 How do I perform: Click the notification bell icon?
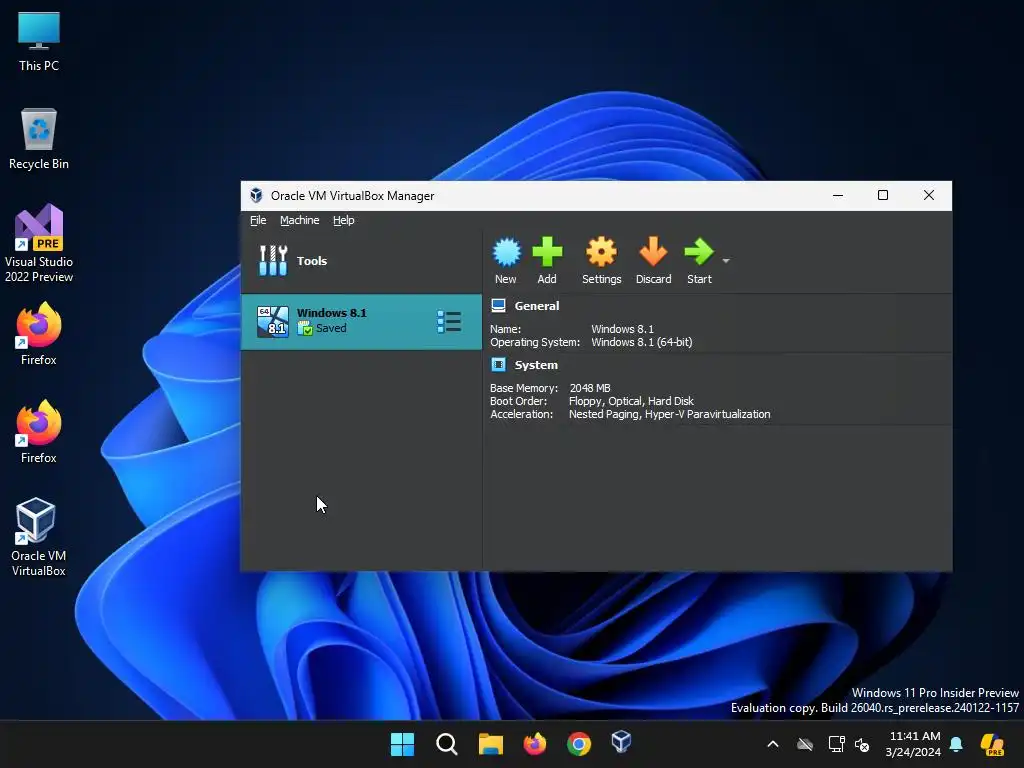[956, 744]
